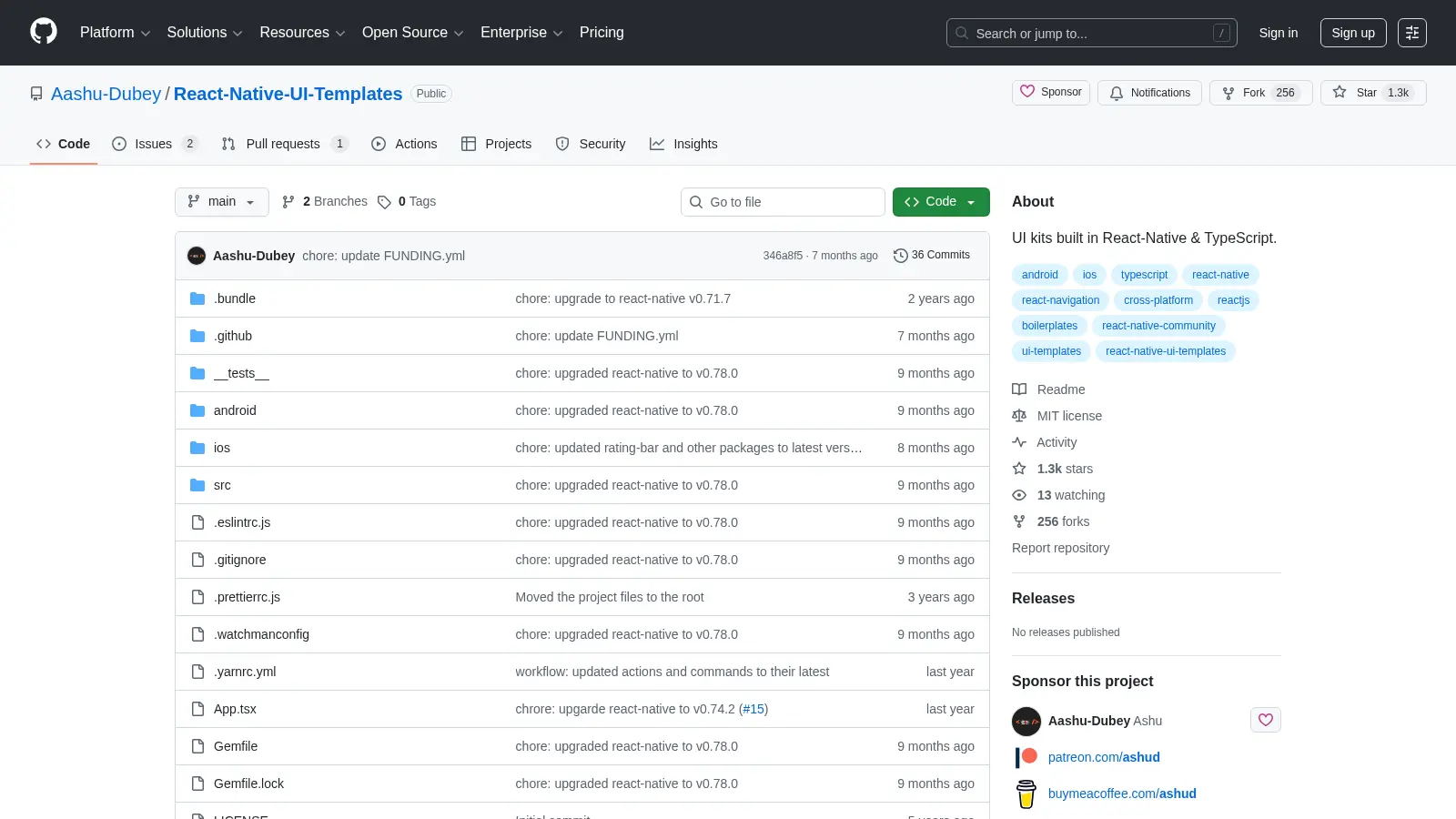Open the cross-platform topic tag
The image size is (1456, 819).
click(x=1158, y=300)
